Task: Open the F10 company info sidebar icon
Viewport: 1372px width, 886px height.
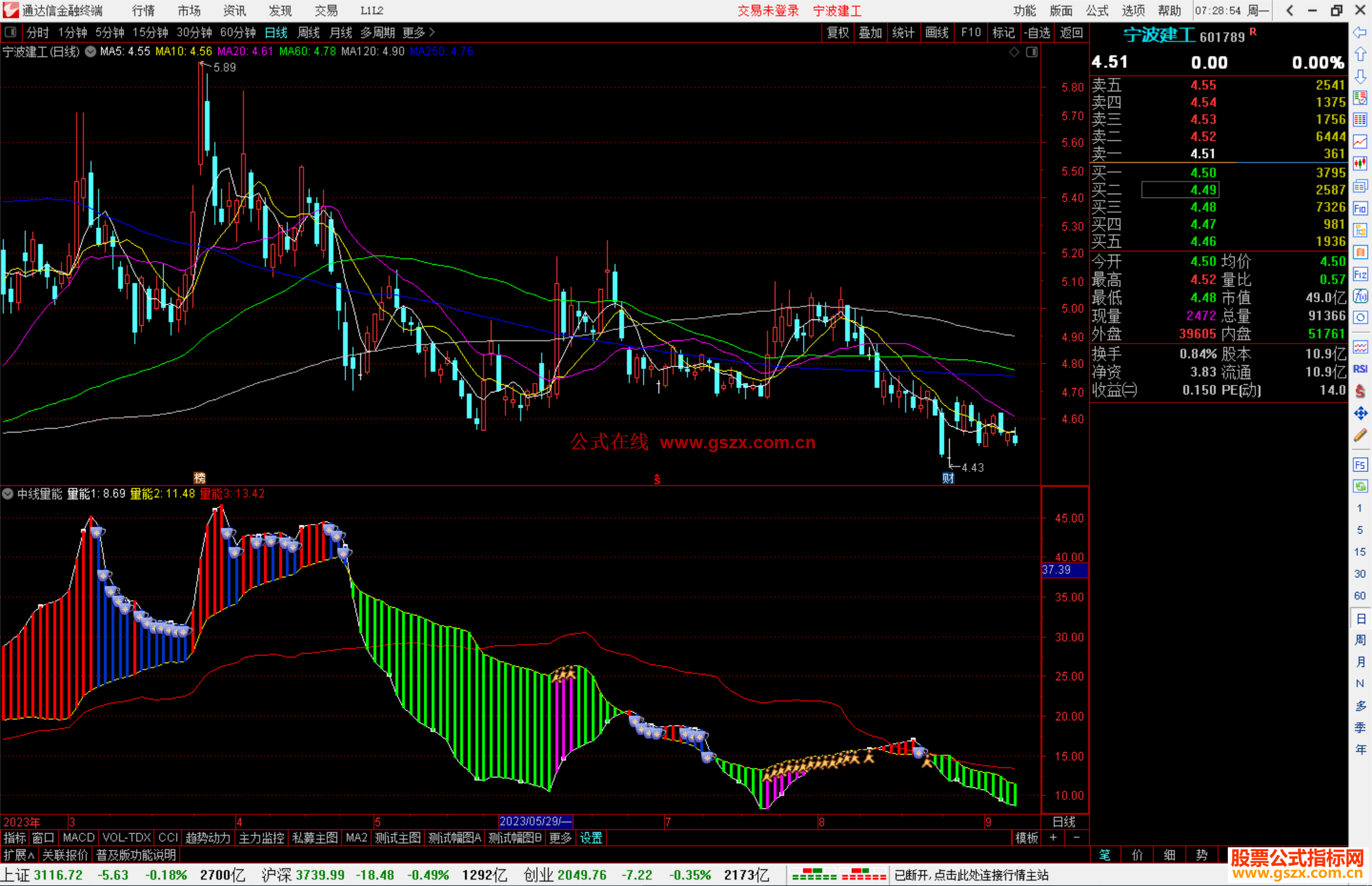Action: pyautogui.click(x=1360, y=208)
